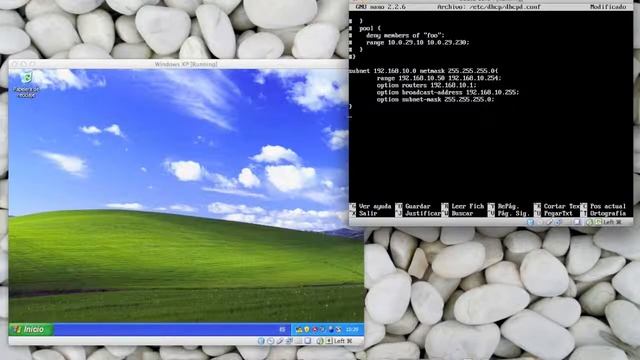Click optical disc indicator in nano VM status bar
640x360 pixels.
point(540,222)
